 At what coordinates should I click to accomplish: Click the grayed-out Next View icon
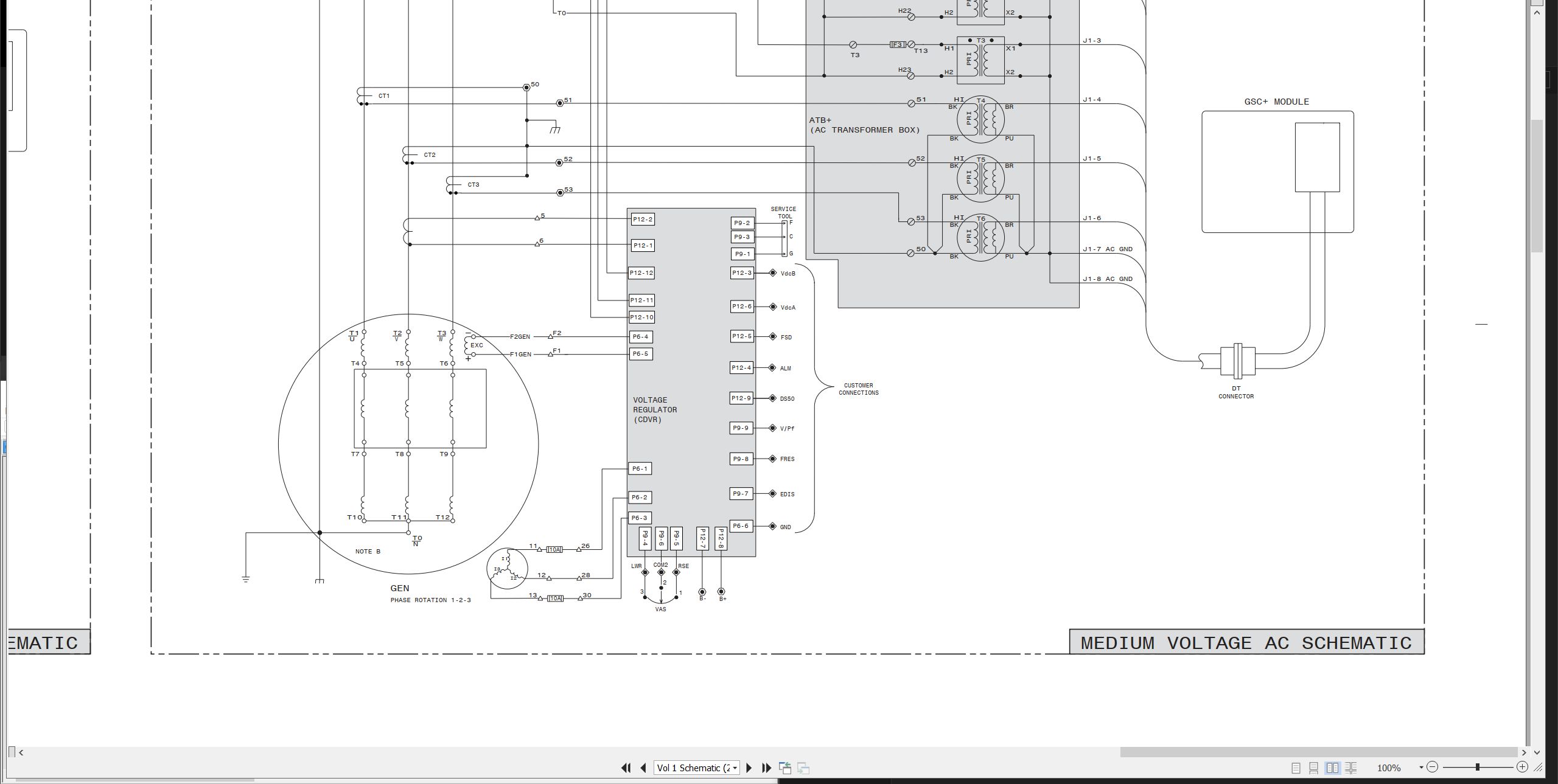[803, 768]
